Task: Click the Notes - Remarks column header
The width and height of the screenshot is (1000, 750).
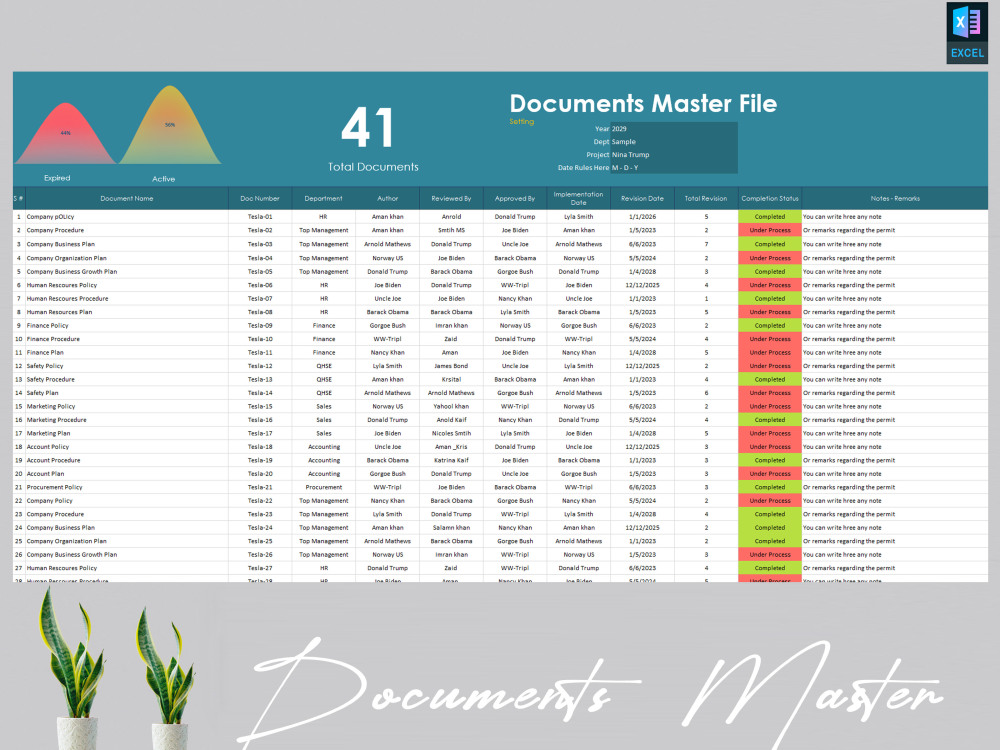Action: (x=895, y=198)
